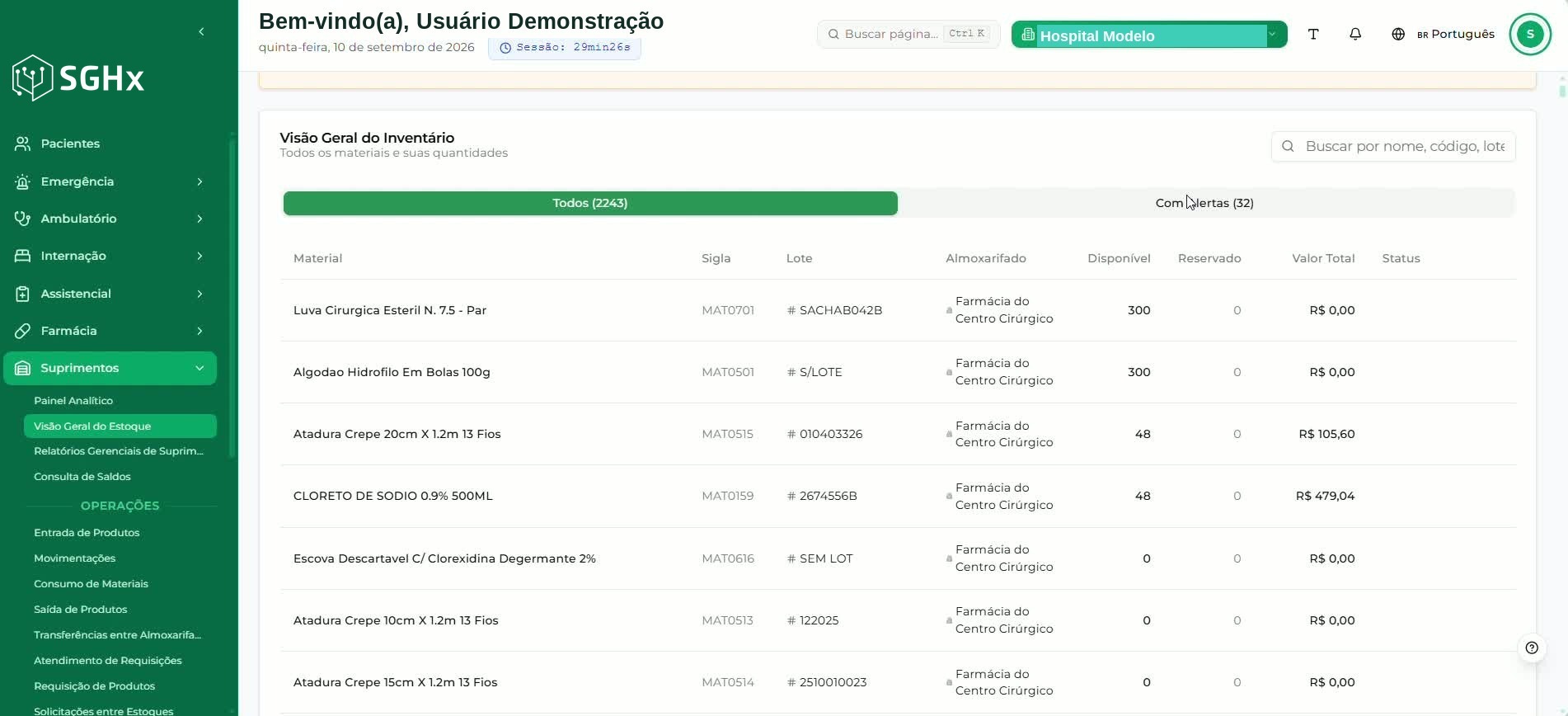This screenshot has height=716, width=1568.
Task: Sort by Material column header
Action: (317, 258)
